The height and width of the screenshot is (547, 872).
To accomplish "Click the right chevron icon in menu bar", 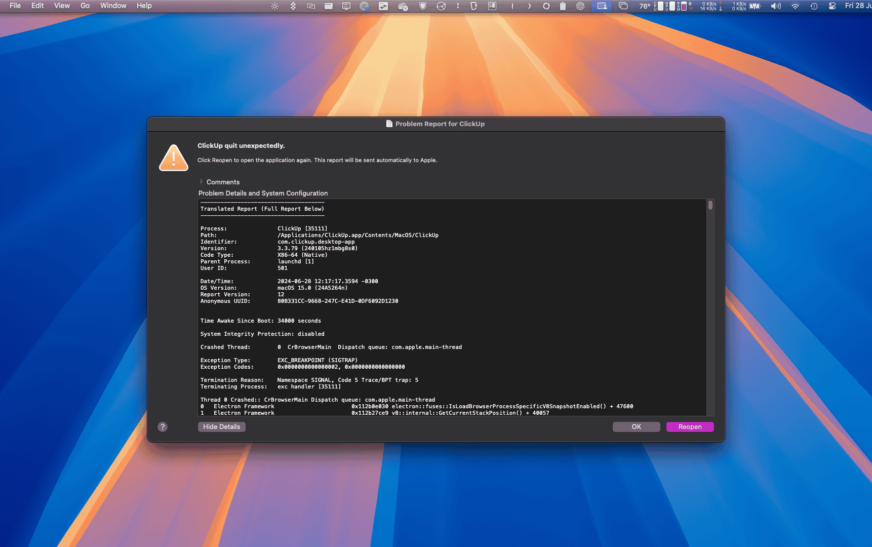I will pos(529,6).
